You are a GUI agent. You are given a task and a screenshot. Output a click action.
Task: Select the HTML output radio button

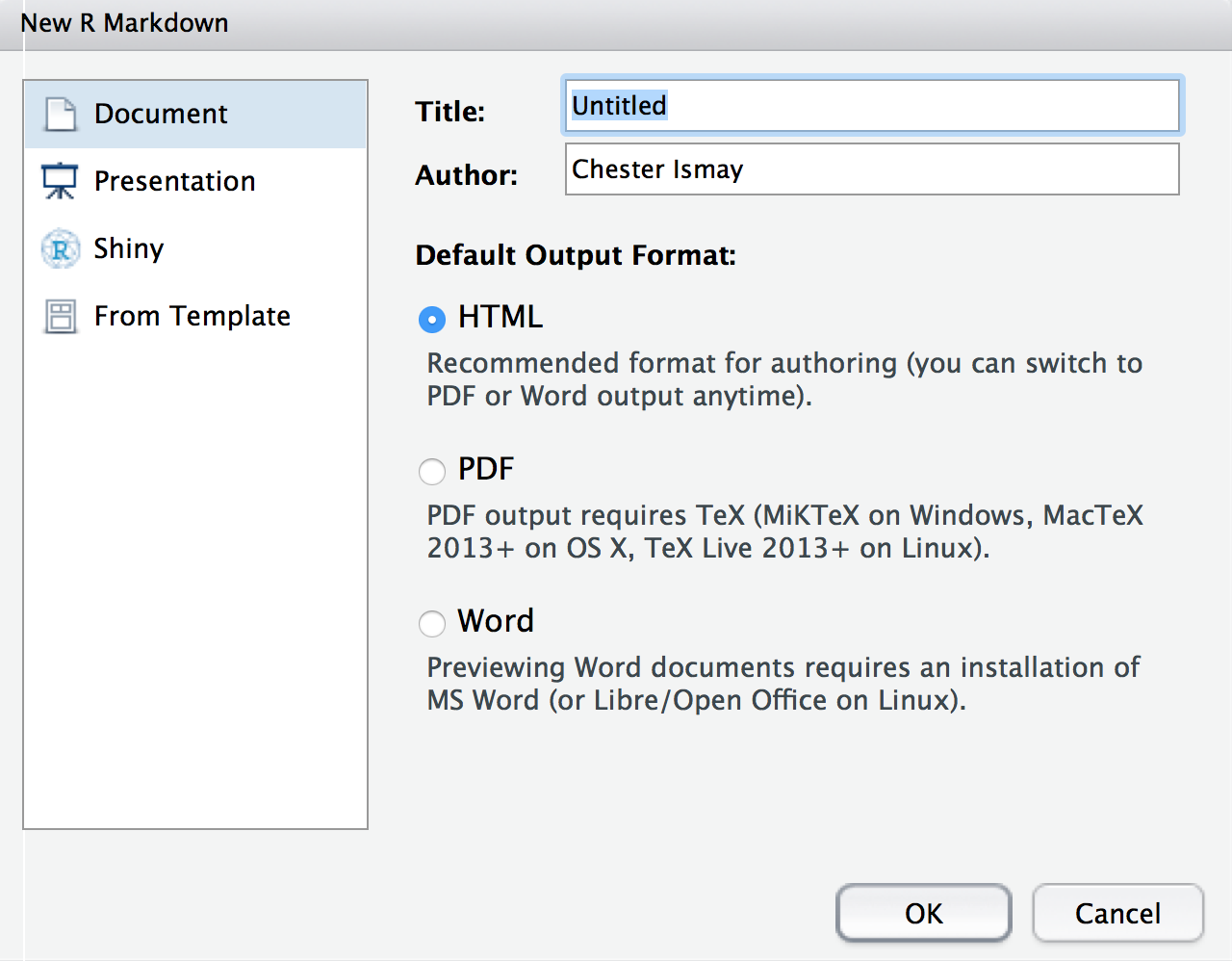pos(432,319)
